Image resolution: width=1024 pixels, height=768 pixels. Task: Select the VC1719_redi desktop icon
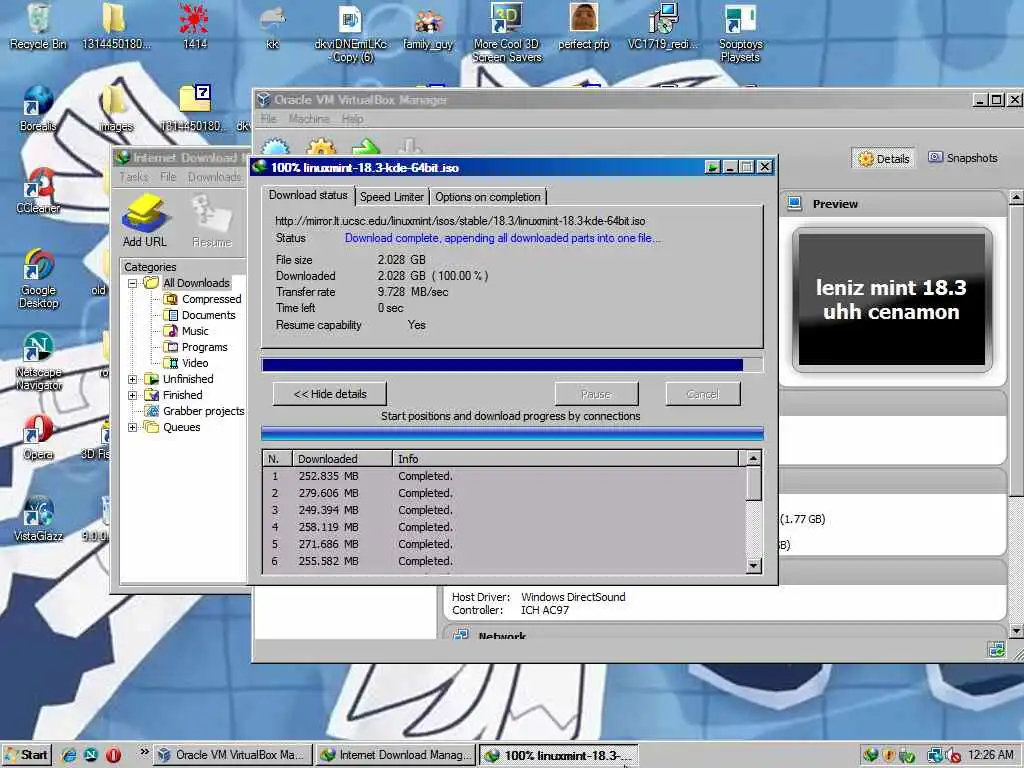[663, 26]
